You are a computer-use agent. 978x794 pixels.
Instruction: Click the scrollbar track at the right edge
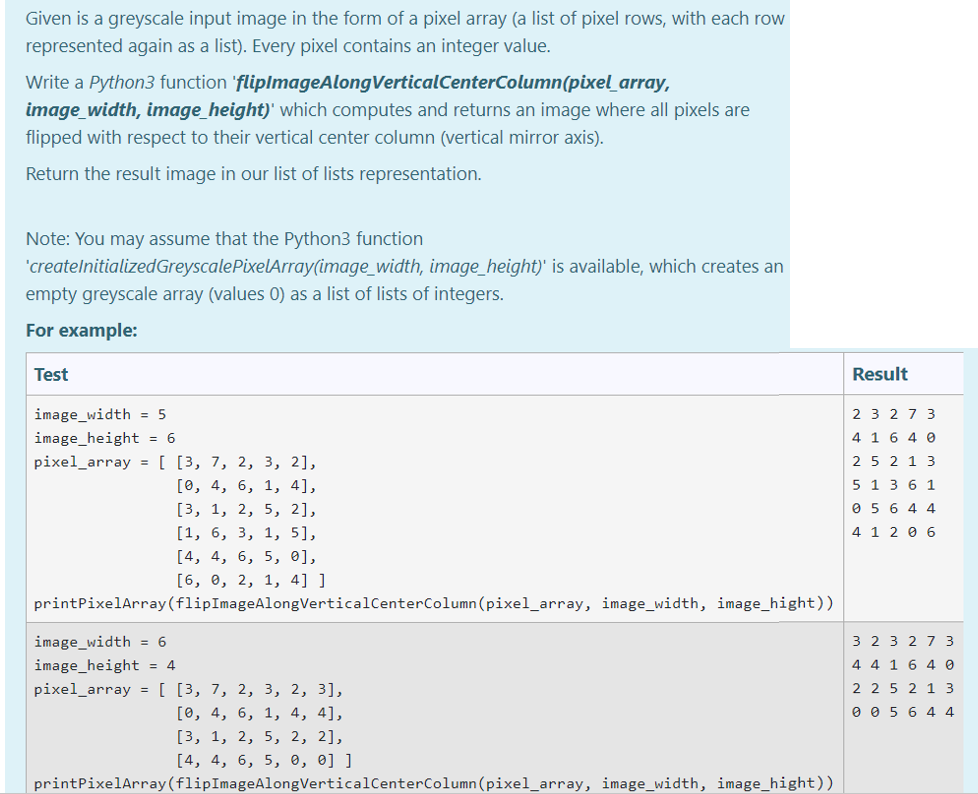pyautogui.click(x=972, y=400)
